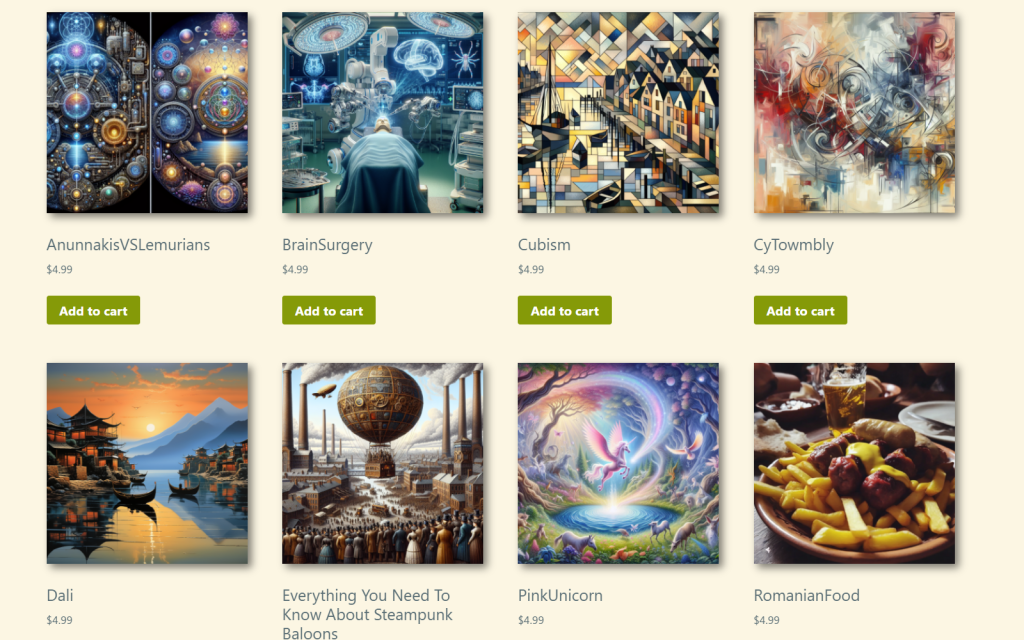Viewport: 1024px width, 640px height.
Task: Follow the Cubism title link
Action: [x=544, y=245]
